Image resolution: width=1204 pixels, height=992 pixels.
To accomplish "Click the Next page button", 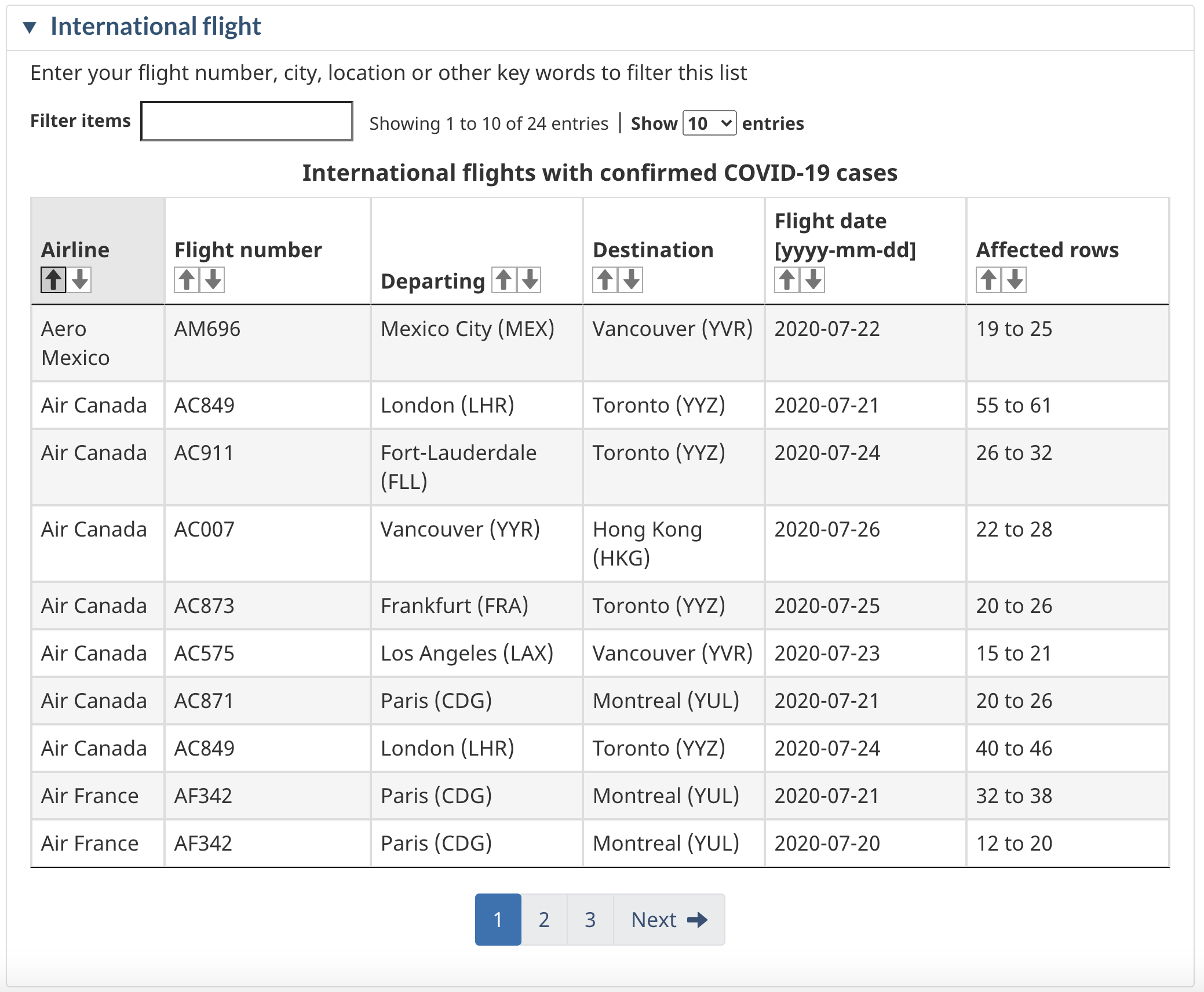I will pos(669,920).
